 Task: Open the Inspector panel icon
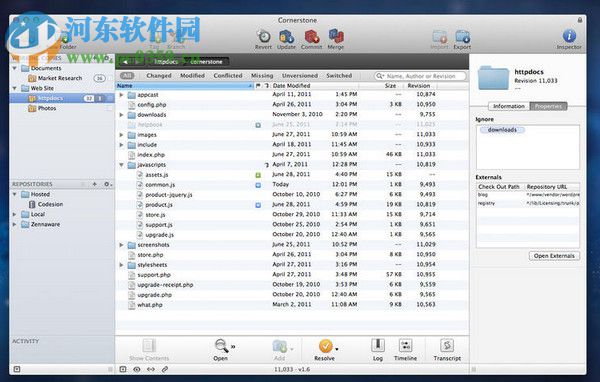tap(569, 36)
